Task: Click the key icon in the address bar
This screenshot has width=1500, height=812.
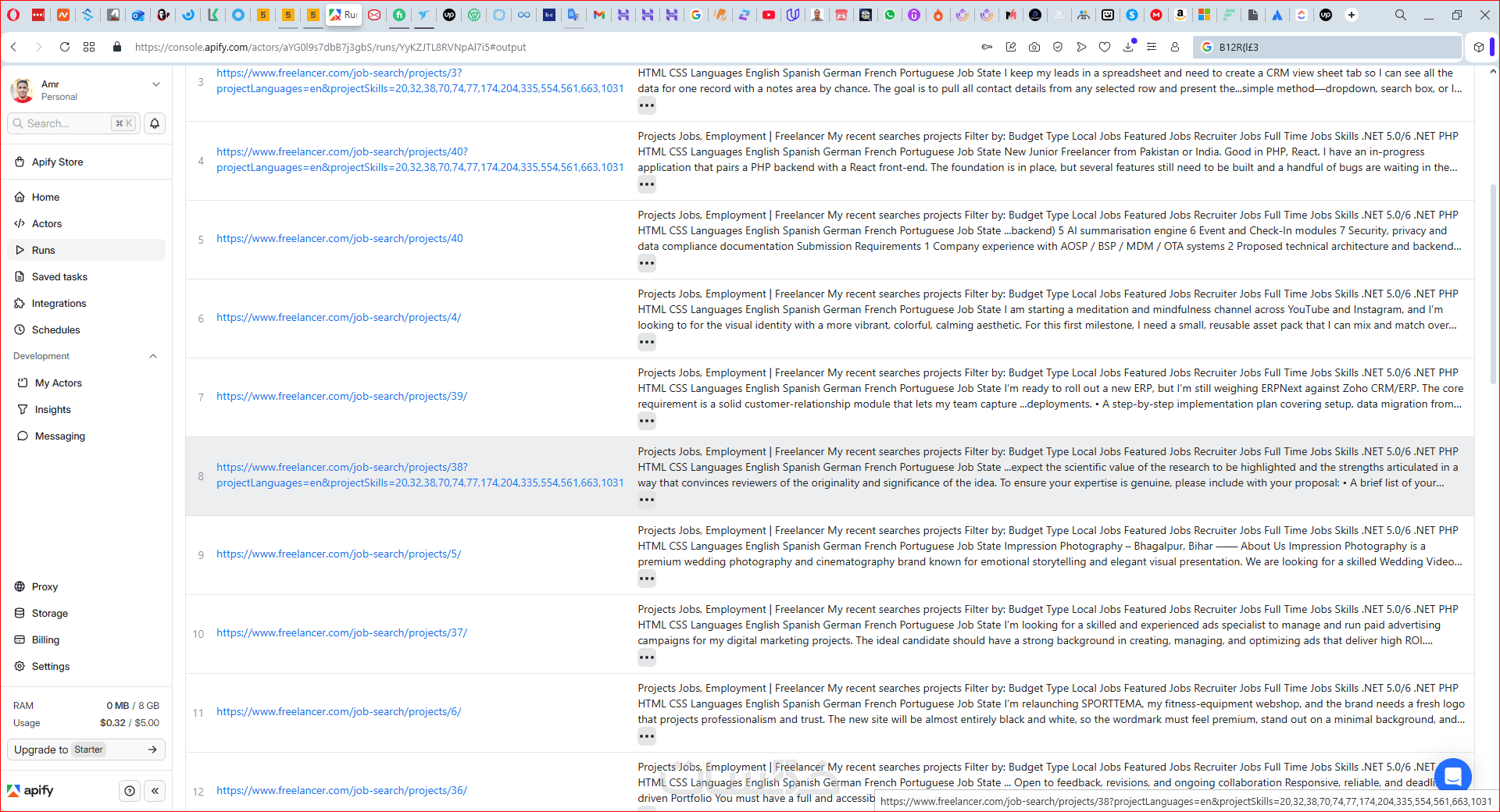Action: [987, 47]
